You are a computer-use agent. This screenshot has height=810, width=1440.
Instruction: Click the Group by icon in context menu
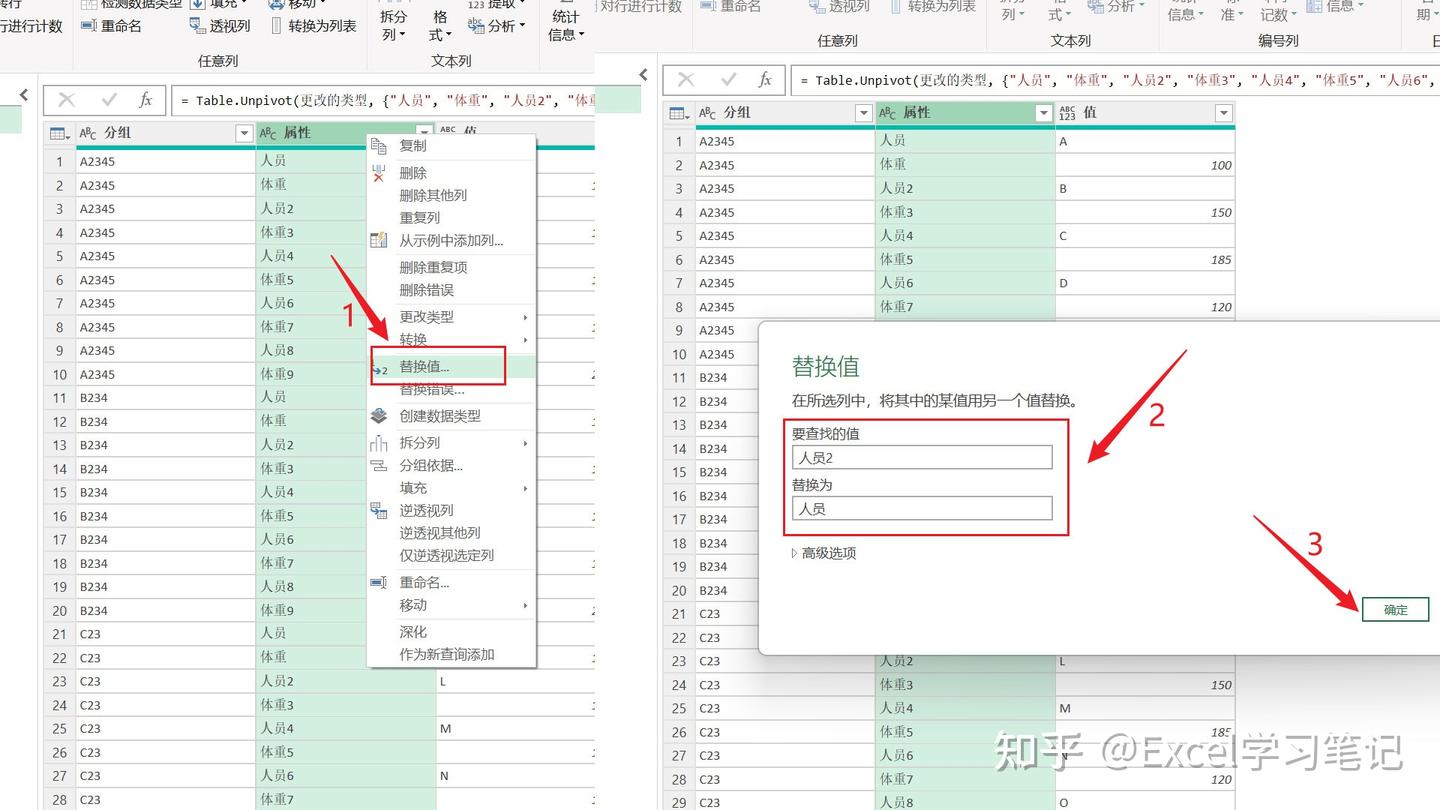tap(379, 465)
